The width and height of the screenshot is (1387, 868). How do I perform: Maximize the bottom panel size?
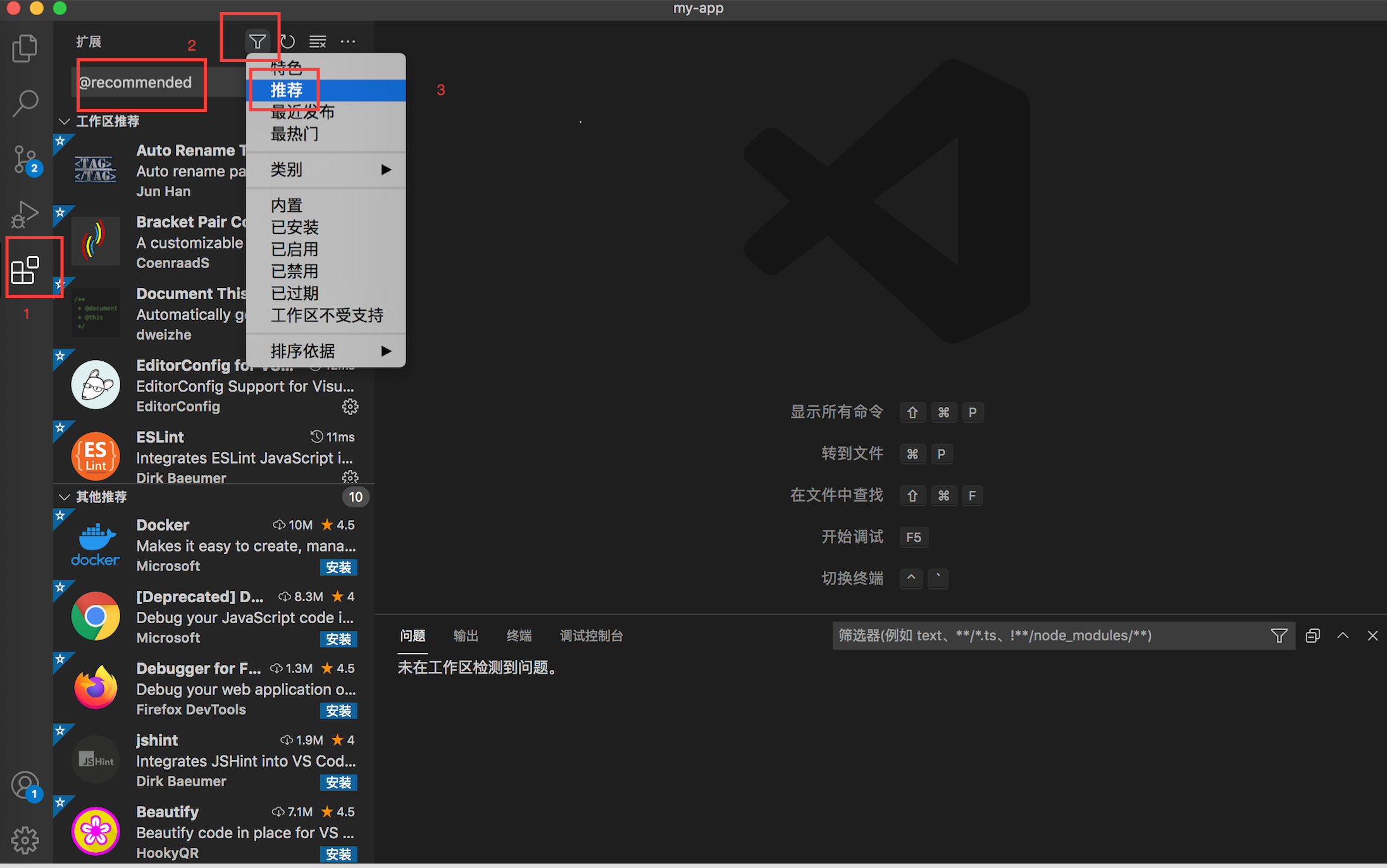pos(1343,635)
